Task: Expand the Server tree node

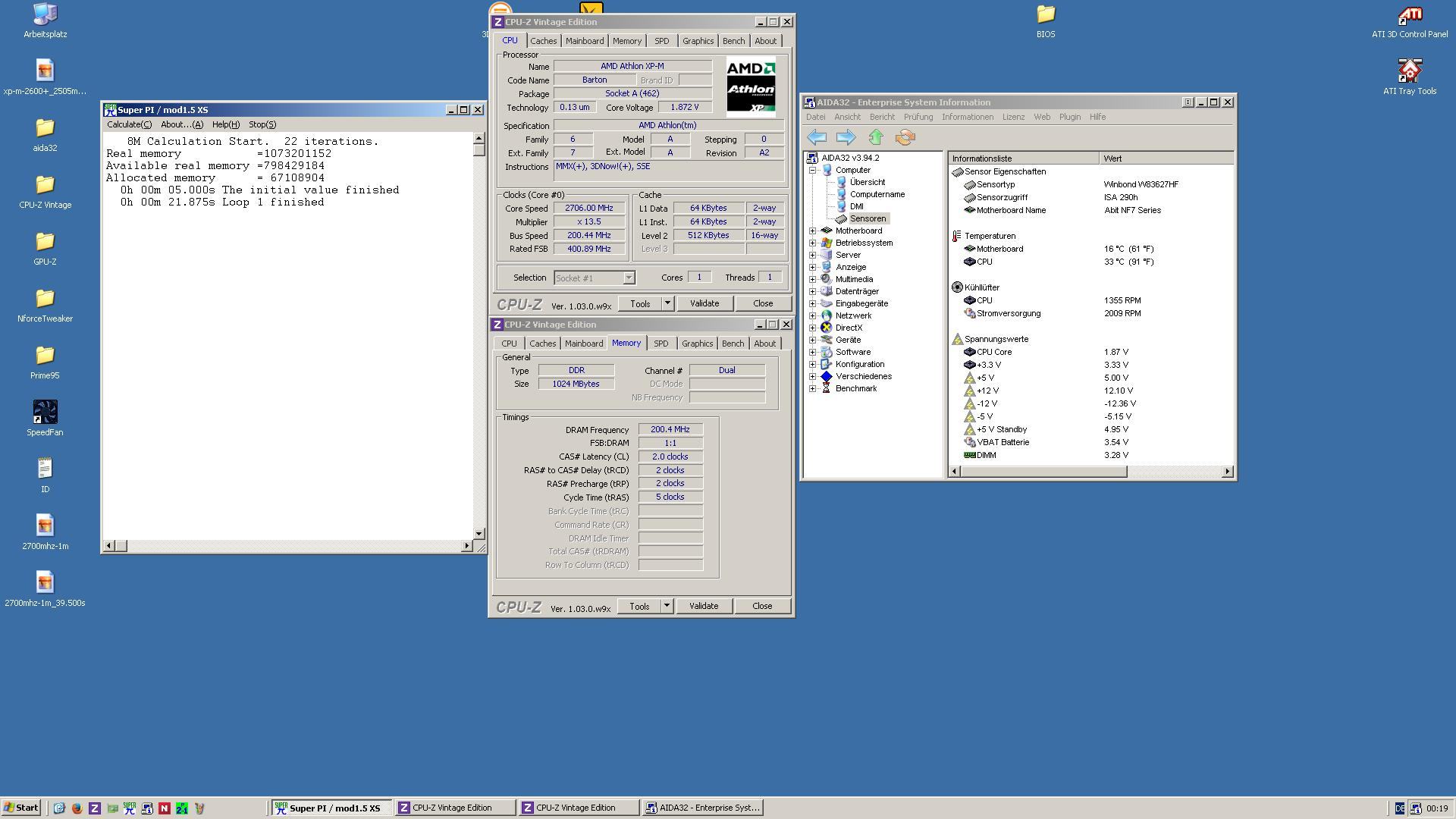Action: [812, 256]
